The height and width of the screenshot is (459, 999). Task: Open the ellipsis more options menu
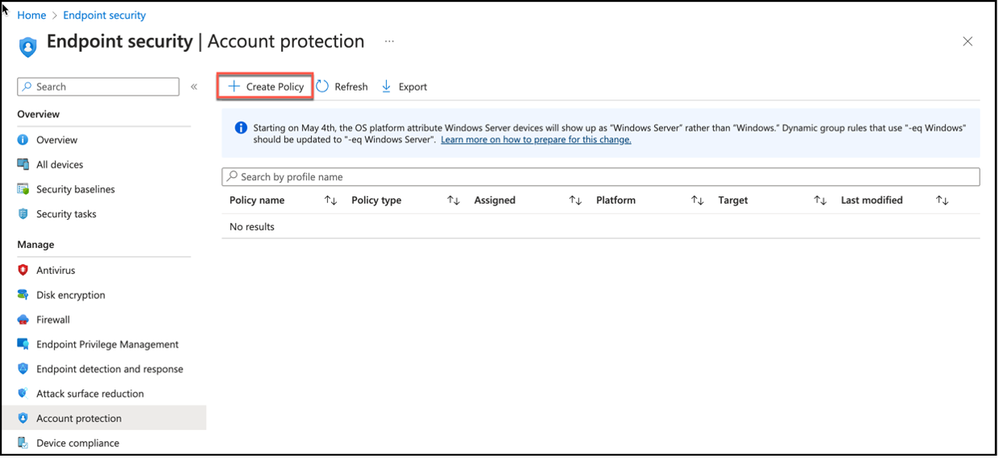pos(389,41)
